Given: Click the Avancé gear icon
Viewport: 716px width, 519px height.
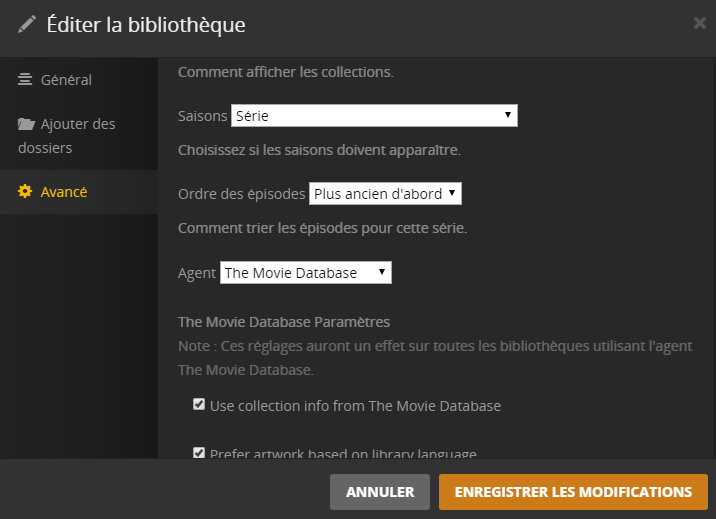Looking at the screenshot, I should click(26, 192).
